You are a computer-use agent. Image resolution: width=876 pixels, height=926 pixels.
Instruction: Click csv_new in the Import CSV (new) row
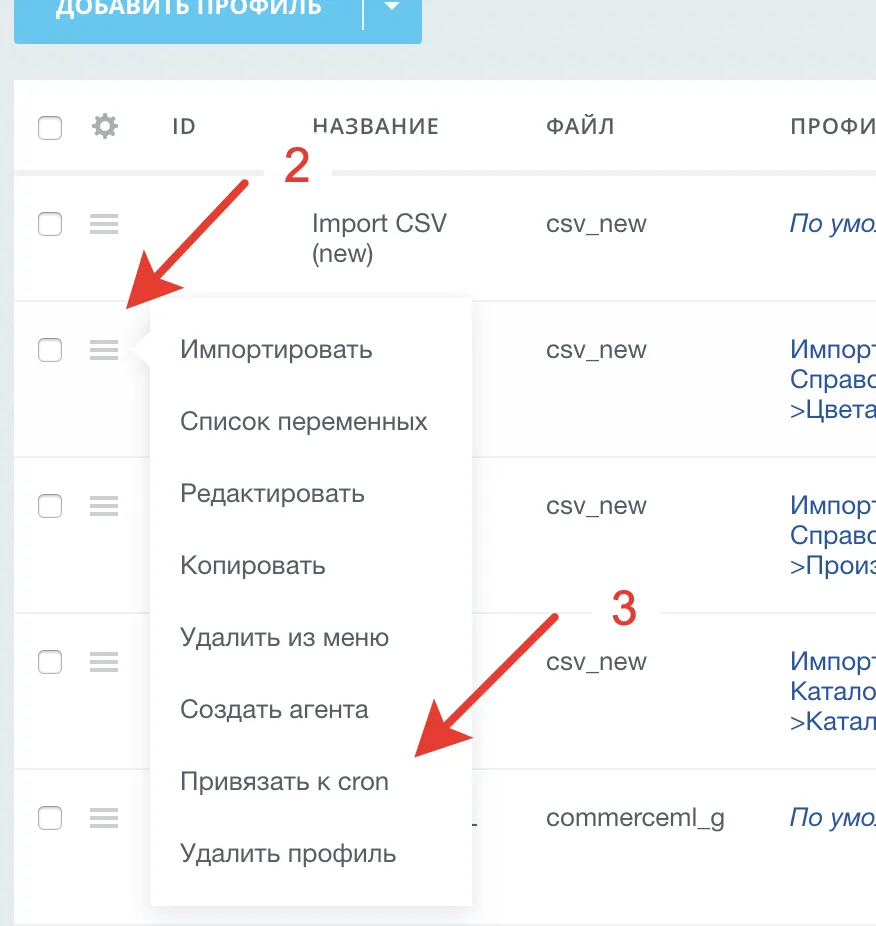(596, 224)
